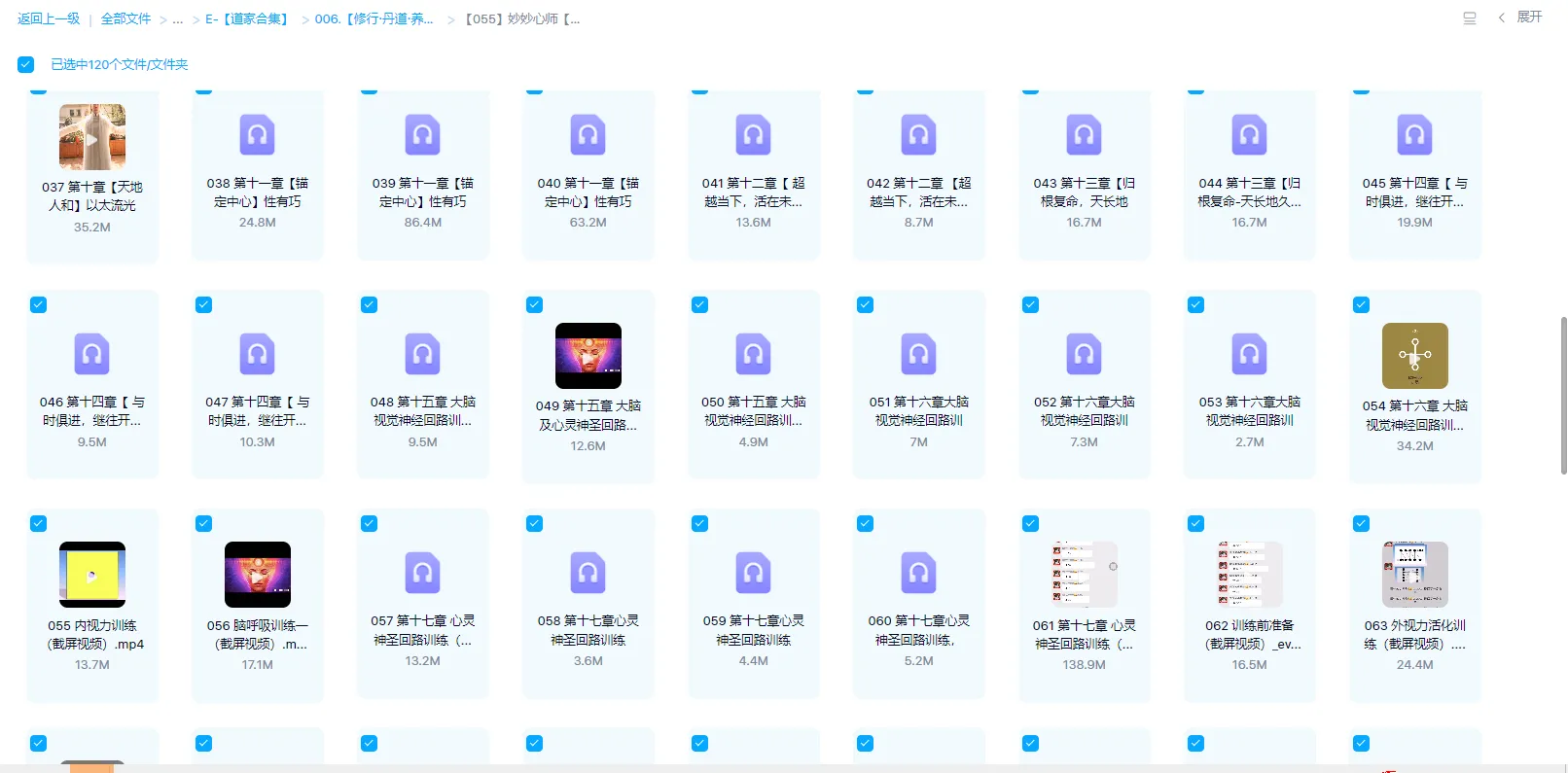The width and height of the screenshot is (1568, 773).
Task: Open audio icon of 052 第十六章 7.3M
Action: [1084, 354]
